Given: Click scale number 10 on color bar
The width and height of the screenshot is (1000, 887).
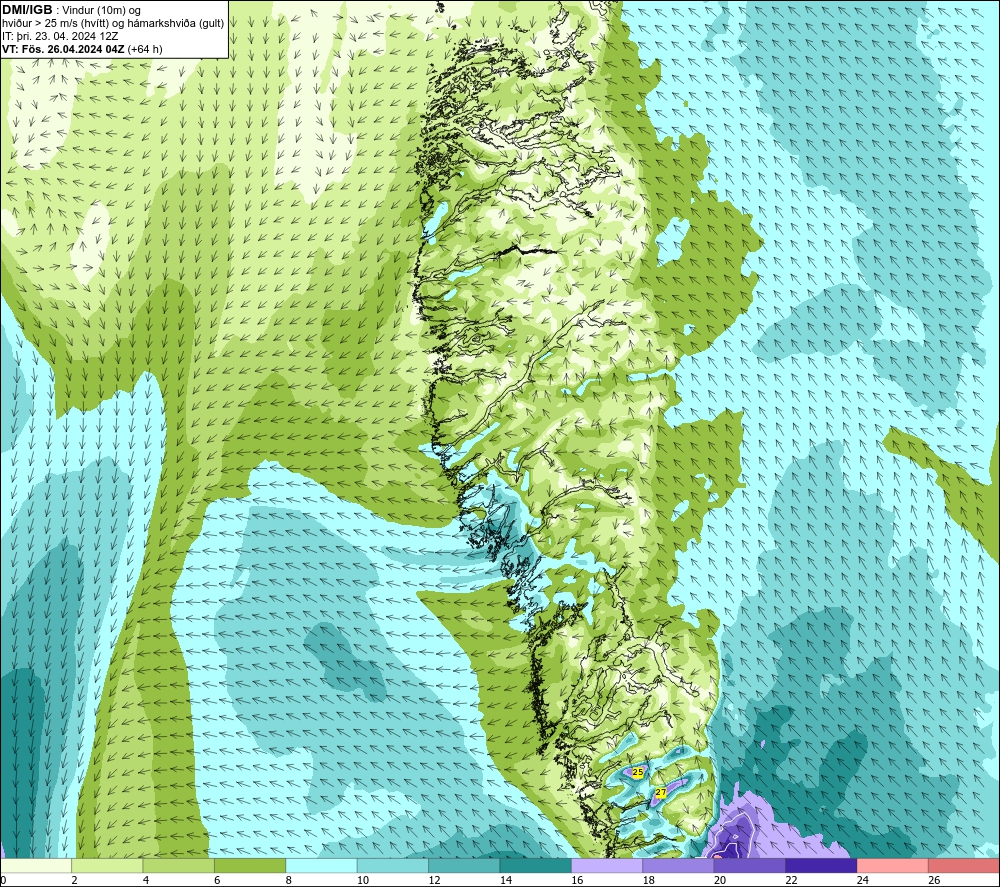Looking at the screenshot, I should point(363,880).
